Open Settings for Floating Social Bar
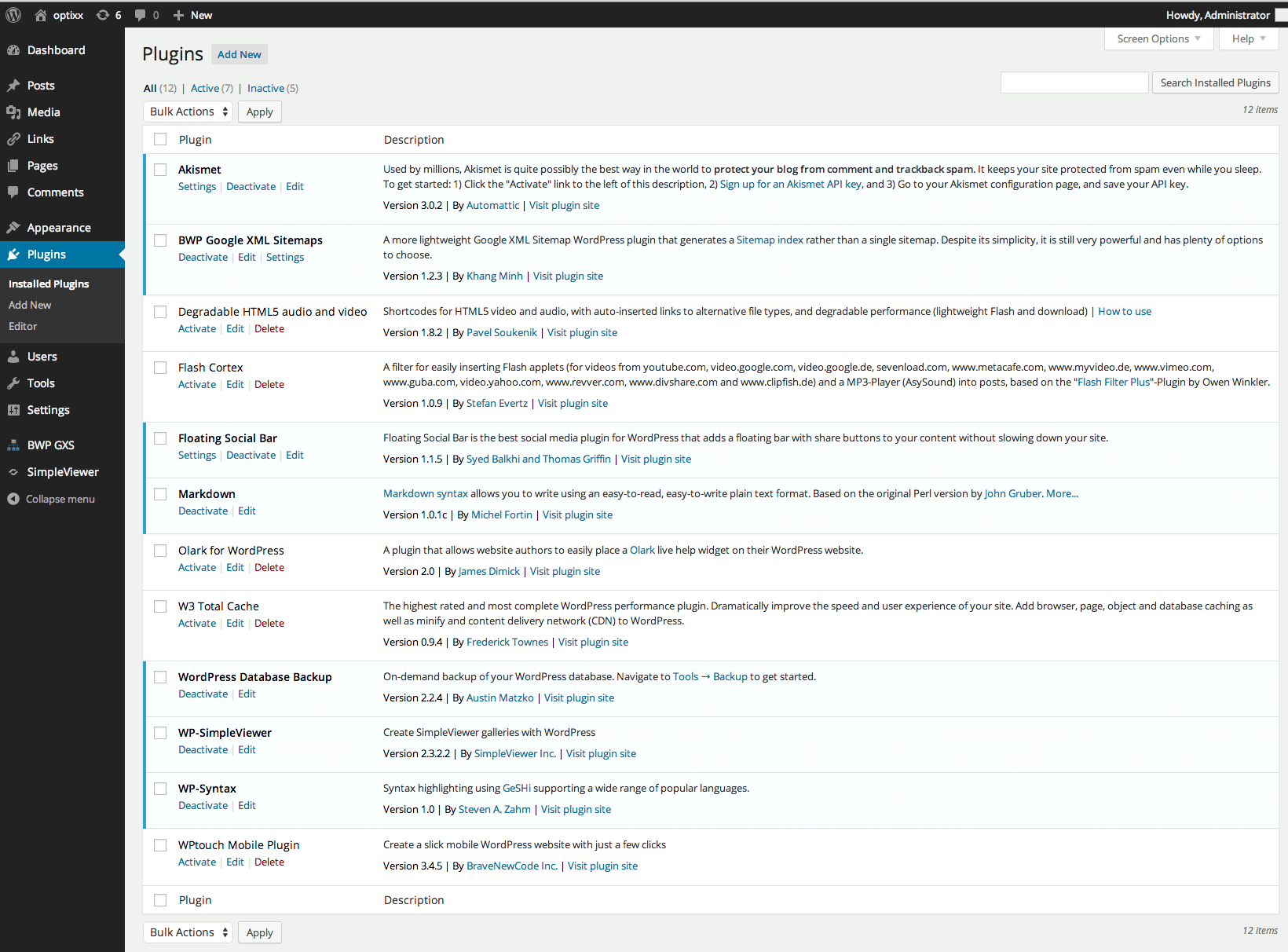The height and width of the screenshot is (952, 1288). [197, 455]
